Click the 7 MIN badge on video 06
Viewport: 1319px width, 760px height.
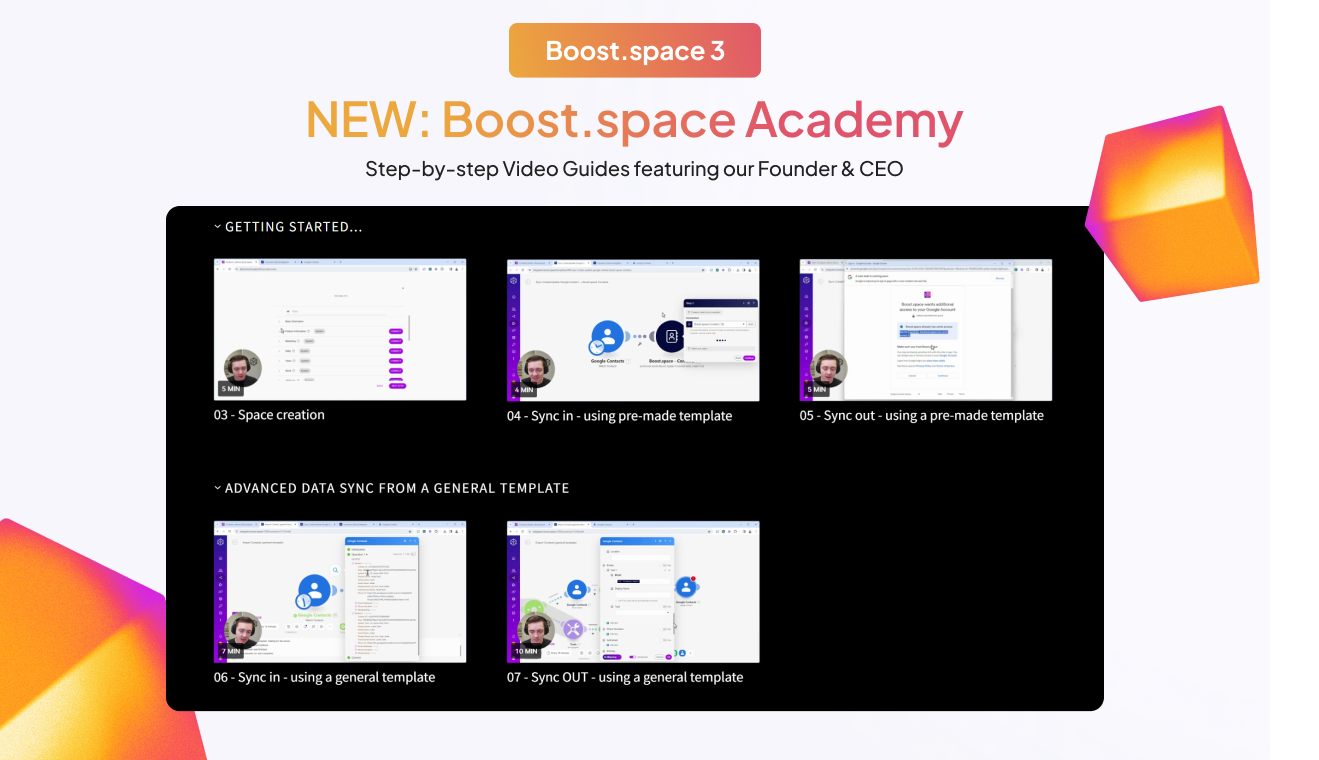pyautogui.click(x=231, y=651)
